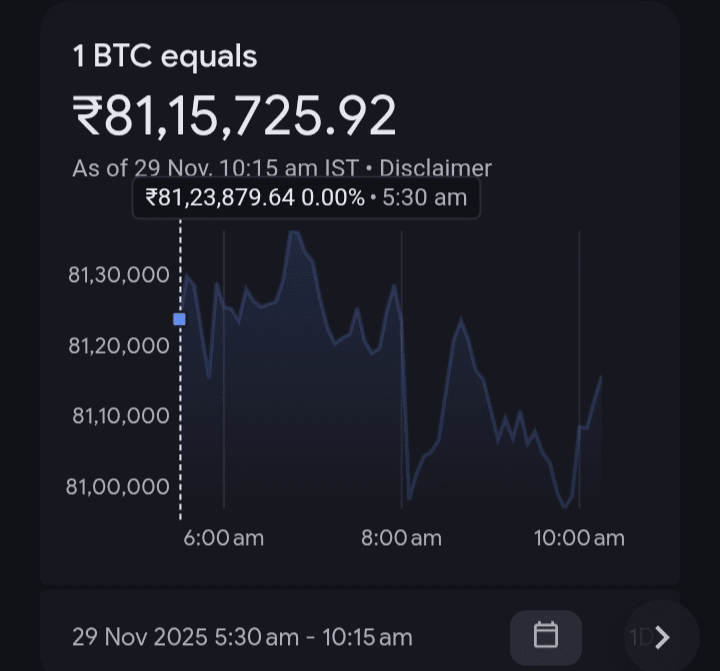Click the 1 BTC equals heading
This screenshot has width=720, height=671.
(165, 56)
